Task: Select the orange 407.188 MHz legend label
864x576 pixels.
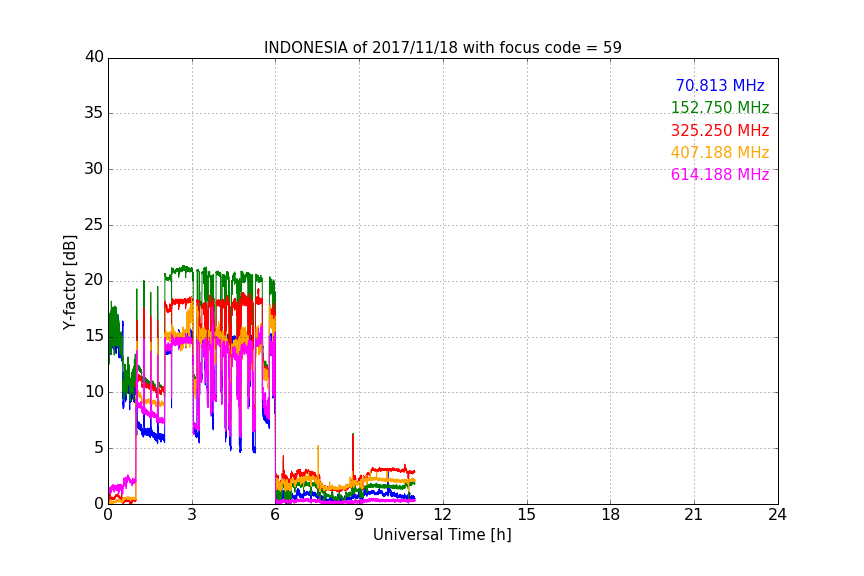Action: pyautogui.click(x=720, y=152)
